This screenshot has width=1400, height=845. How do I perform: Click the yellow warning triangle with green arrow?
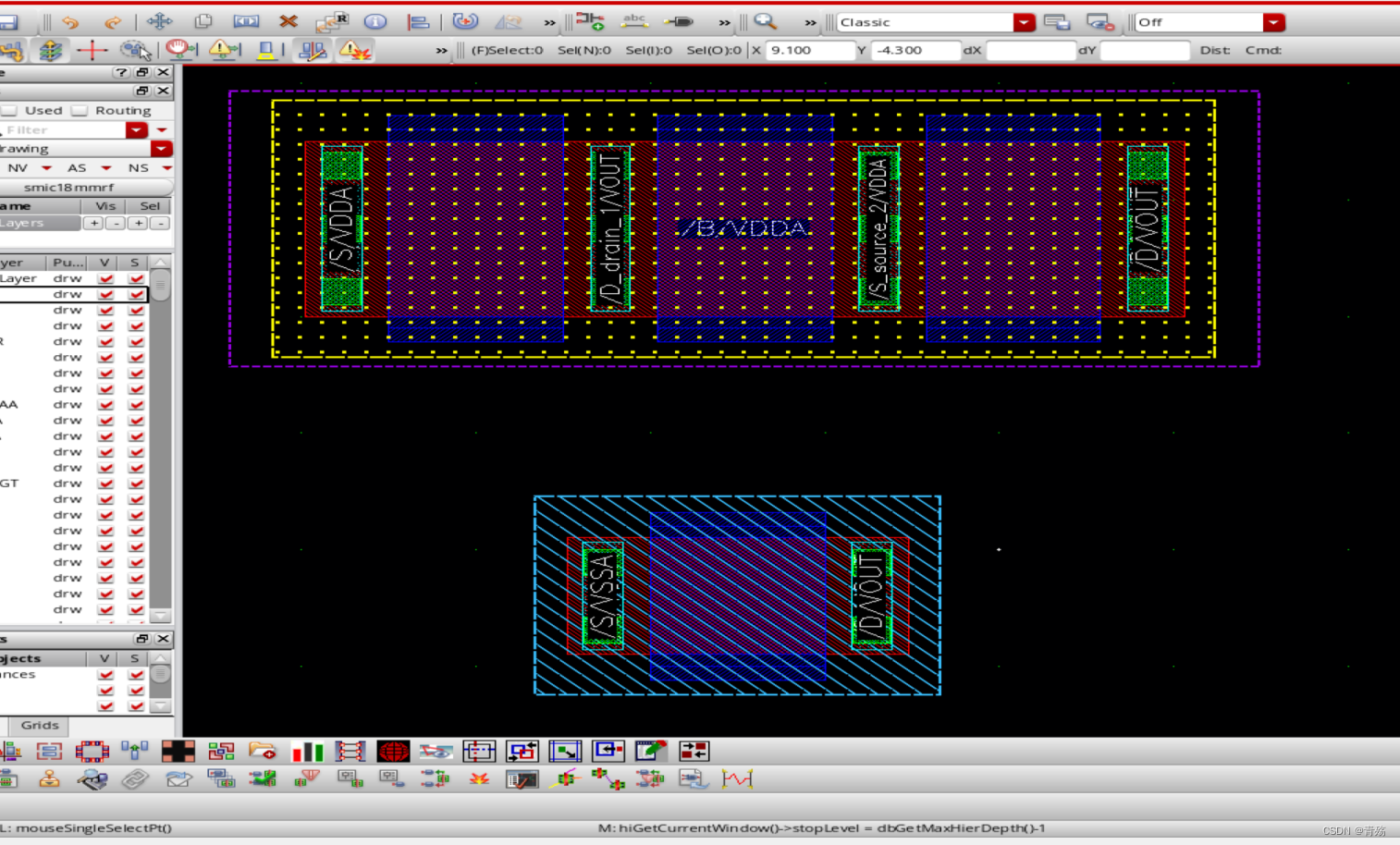223,50
